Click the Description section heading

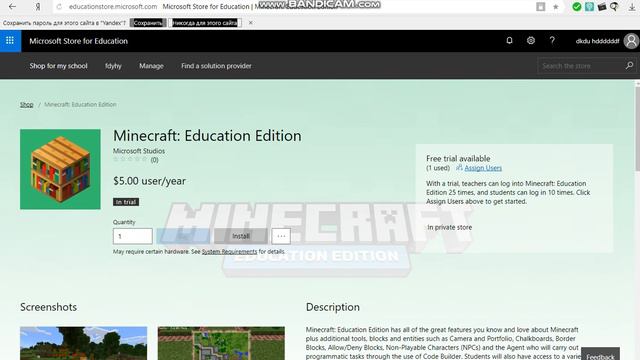333,307
